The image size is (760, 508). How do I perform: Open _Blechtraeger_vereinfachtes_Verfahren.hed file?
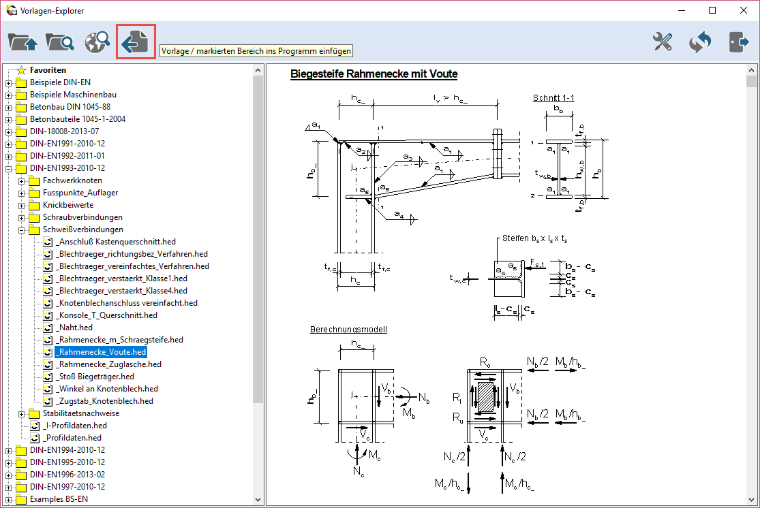coord(132,266)
